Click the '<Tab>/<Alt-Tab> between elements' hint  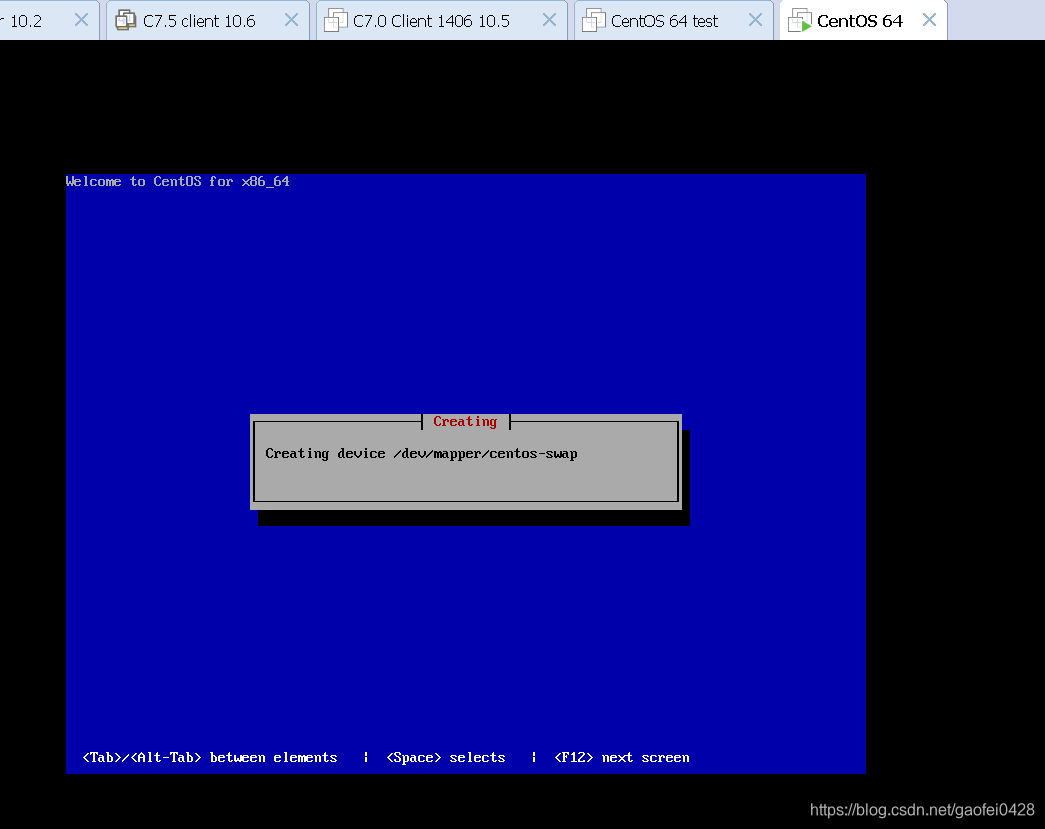(x=209, y=758)
